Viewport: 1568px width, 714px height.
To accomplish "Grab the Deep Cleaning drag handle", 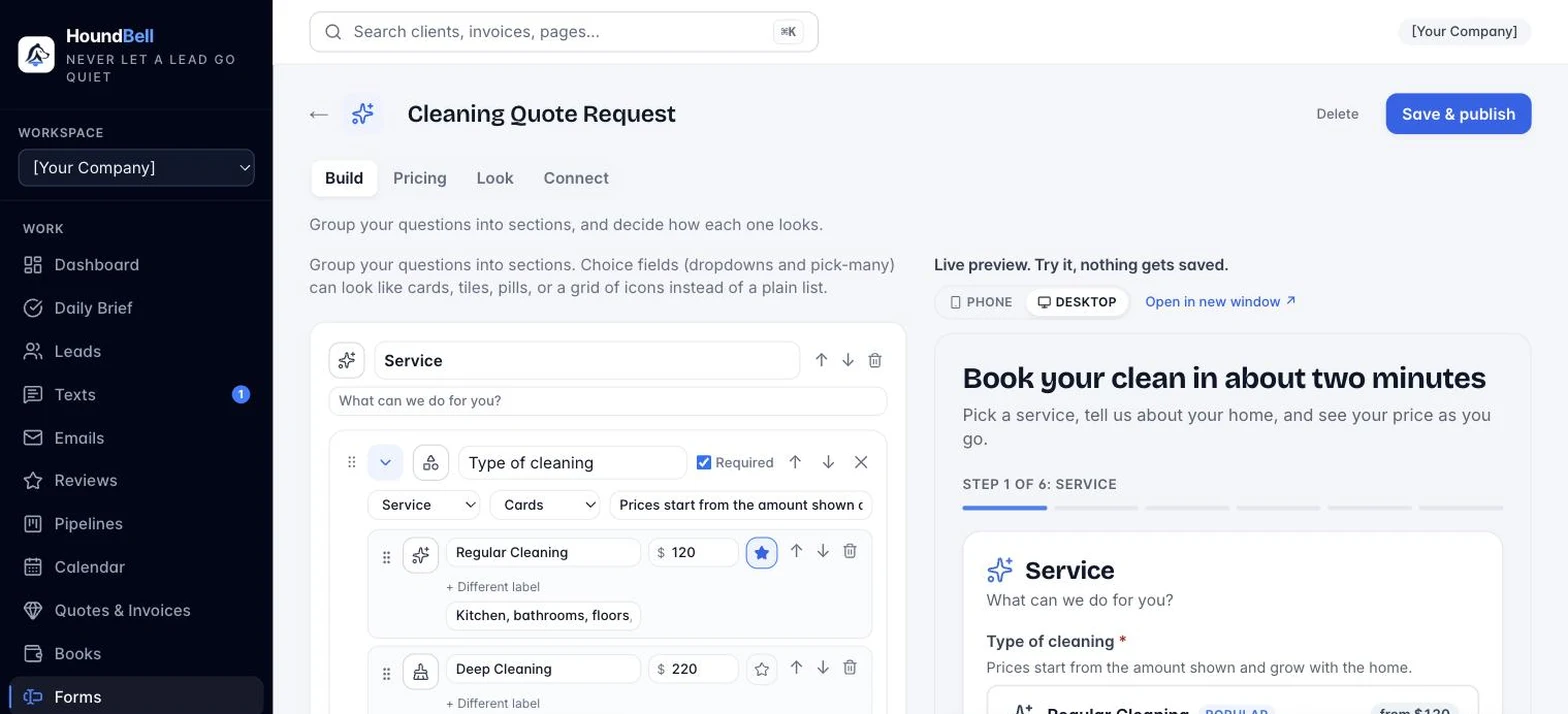I will [386, 674].
